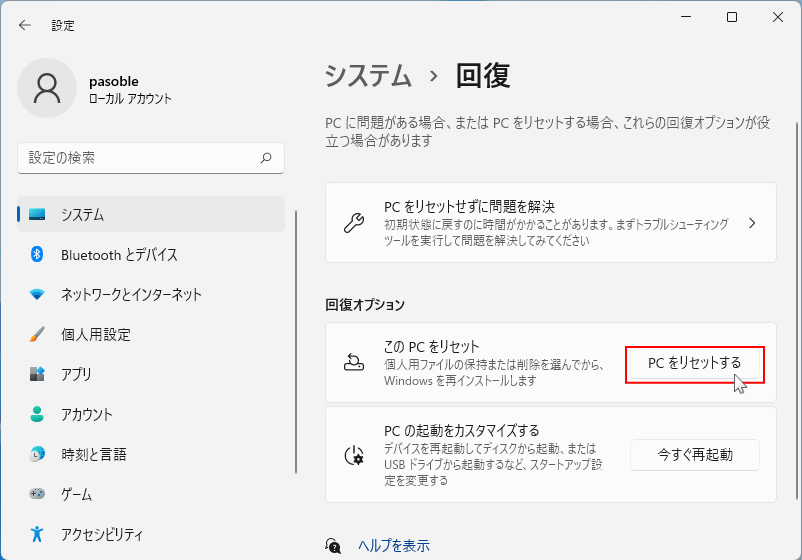The image size is (802, 560).
Task: Focus the 設定の検索 search field
Action: pyautogui.click(x=151, y=158)
